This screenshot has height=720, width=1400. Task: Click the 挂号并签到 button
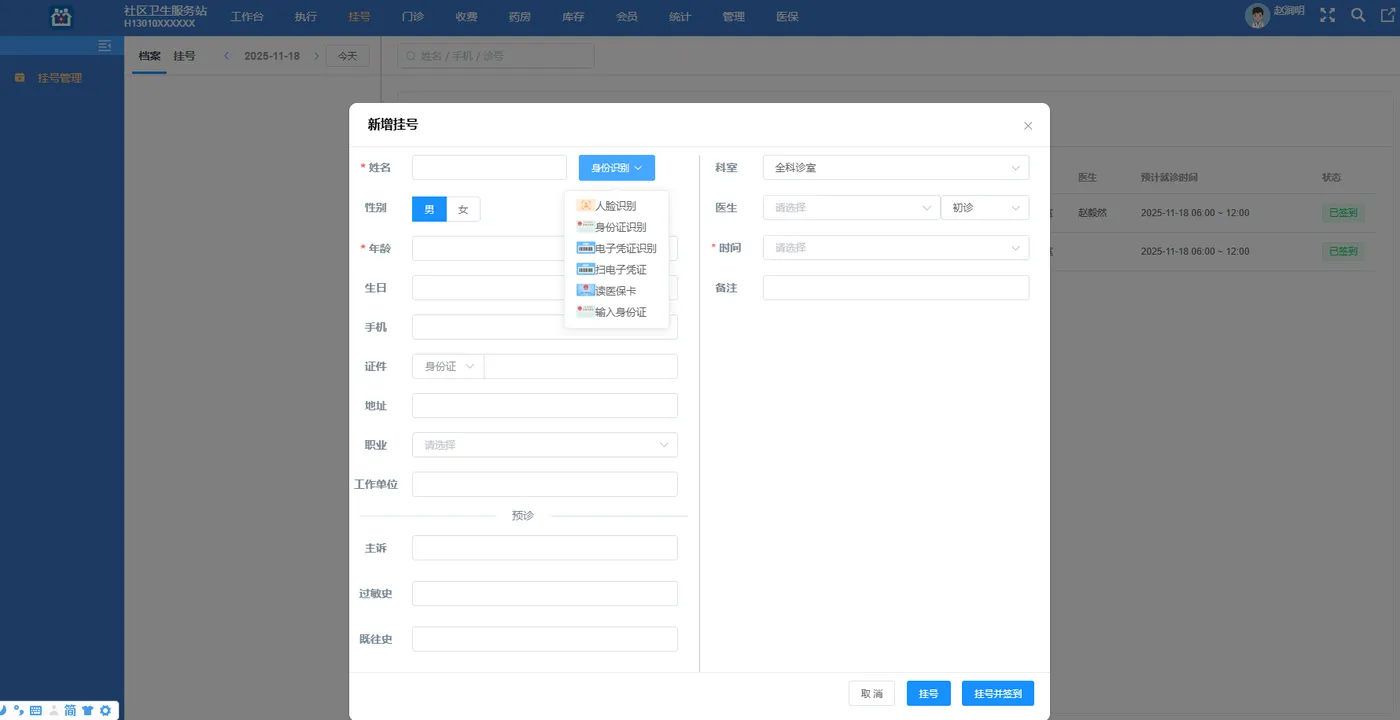pyautogui.click(x=997, y=692)
